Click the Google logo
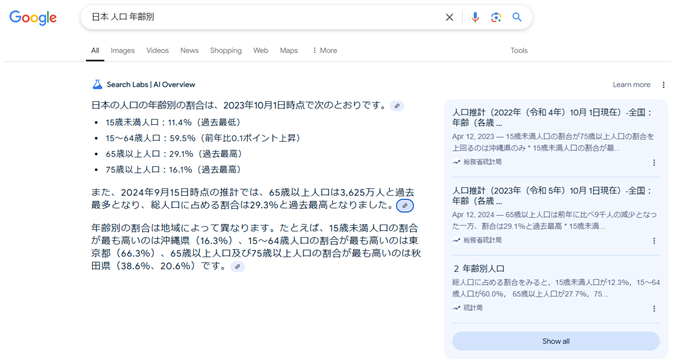 point(33,18)
